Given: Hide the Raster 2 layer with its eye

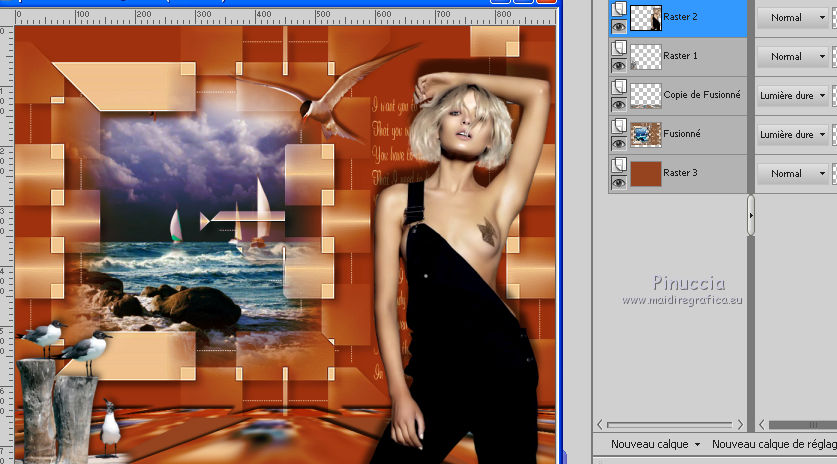Looking at the screenshot, I should point(619,26).
